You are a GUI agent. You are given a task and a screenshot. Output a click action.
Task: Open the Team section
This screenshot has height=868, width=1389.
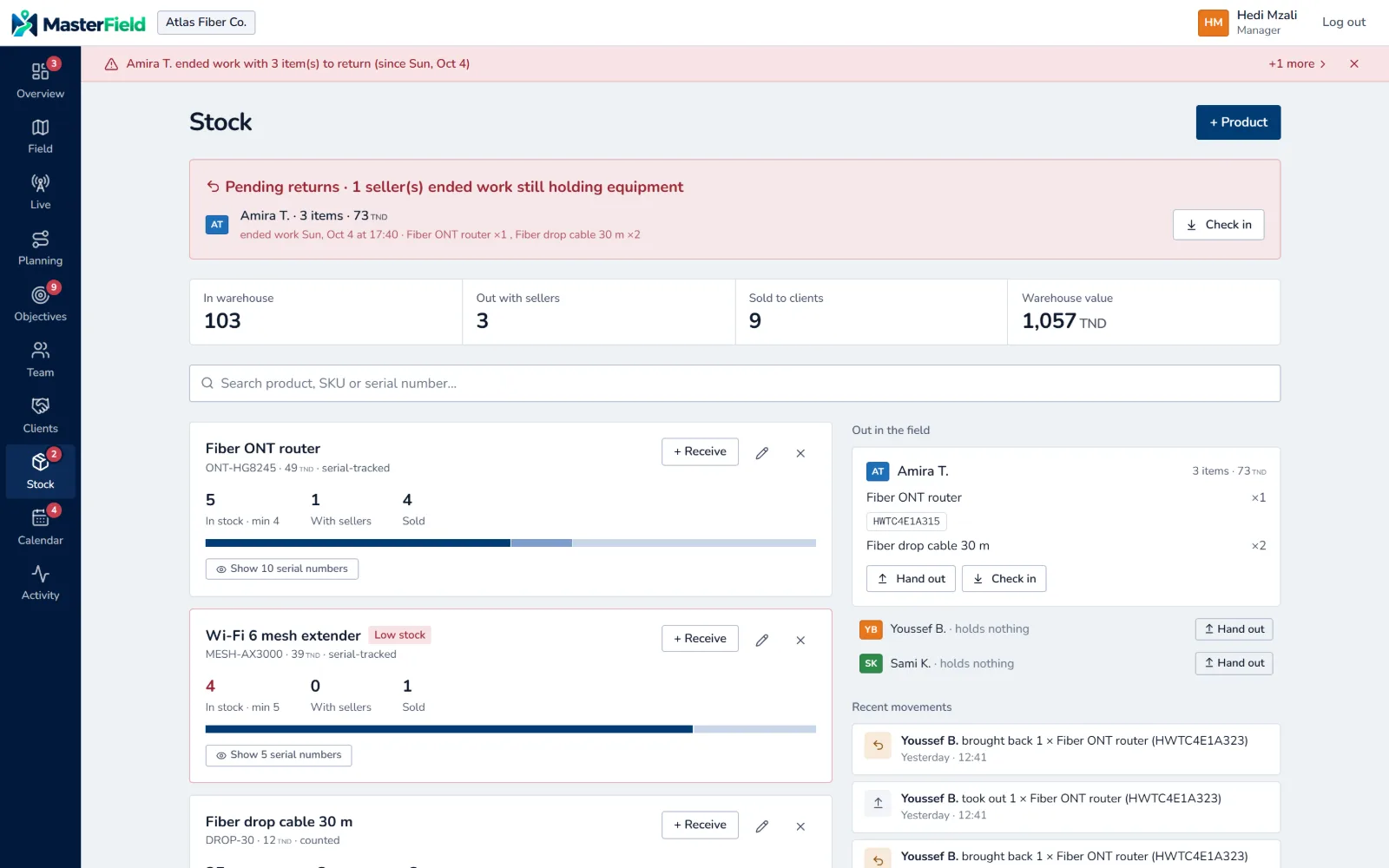40,359
